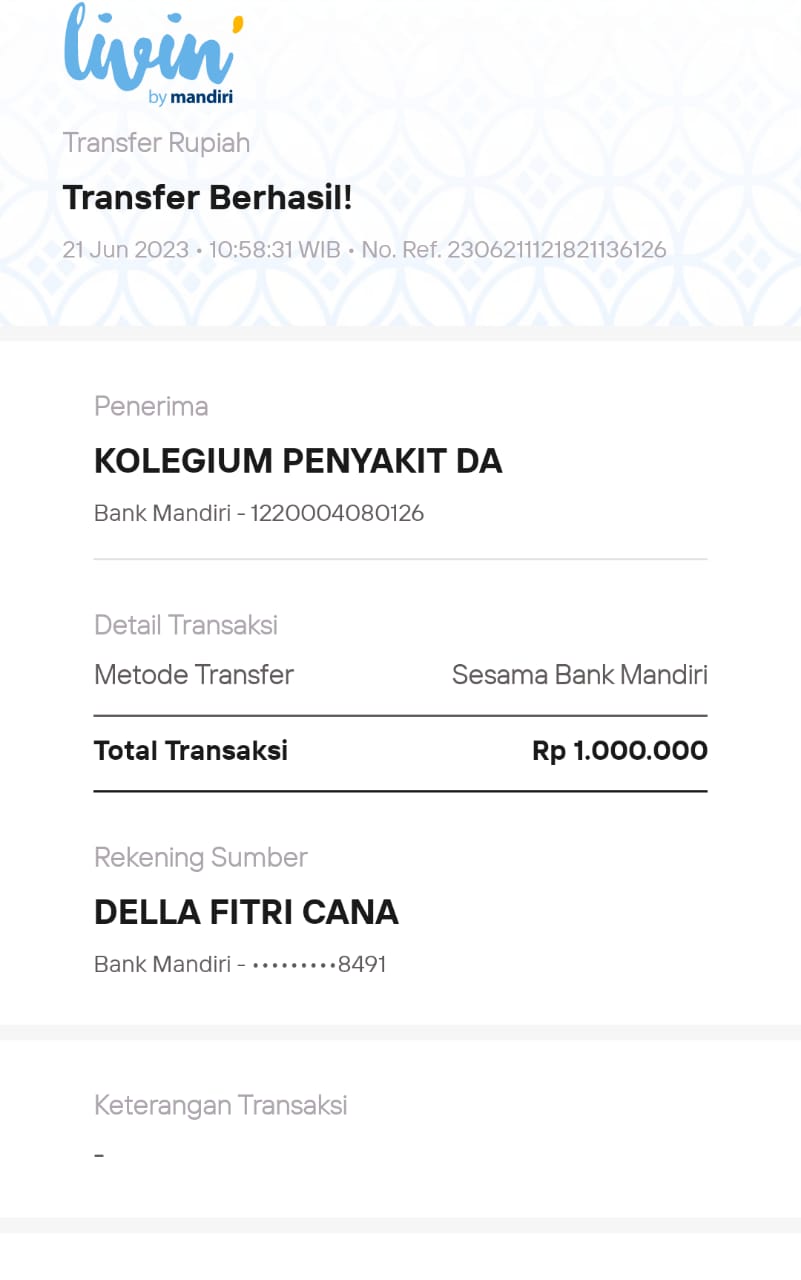The image size is (801, 1280).
Task: Tap the Livin' by Mandiri logo
Action: (x=149, y=50)
